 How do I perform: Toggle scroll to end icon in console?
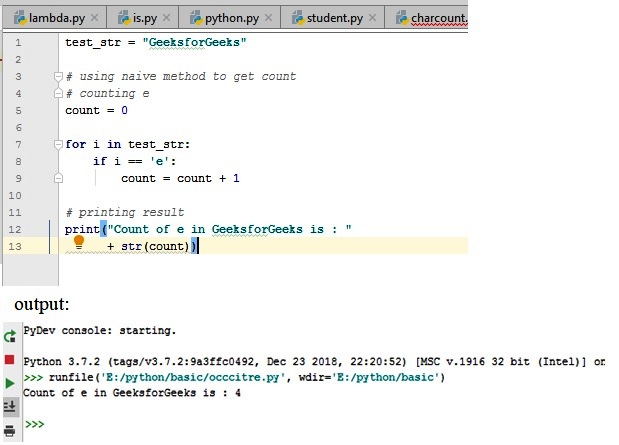(x=9, y=406)
